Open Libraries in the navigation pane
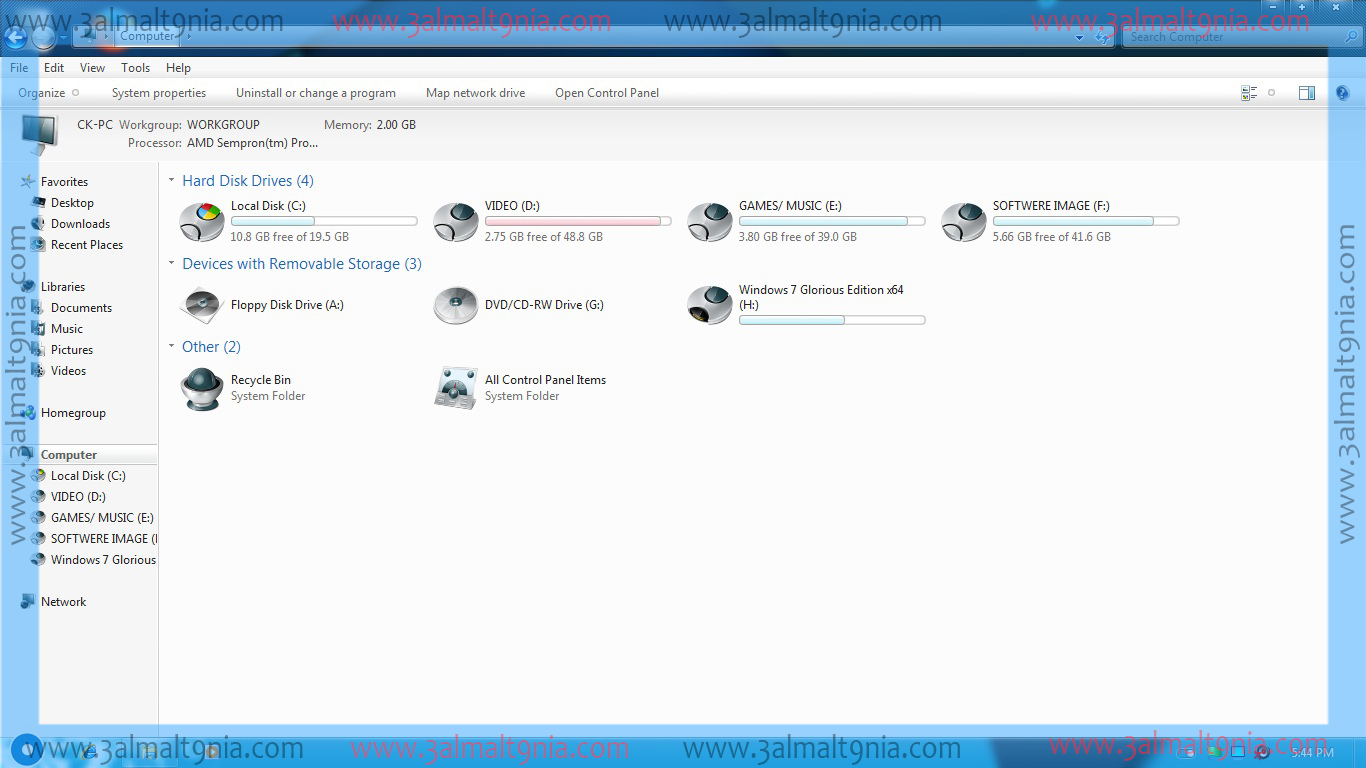The height and width of the screenshot is (768, 1366). (x=63, y=287)
